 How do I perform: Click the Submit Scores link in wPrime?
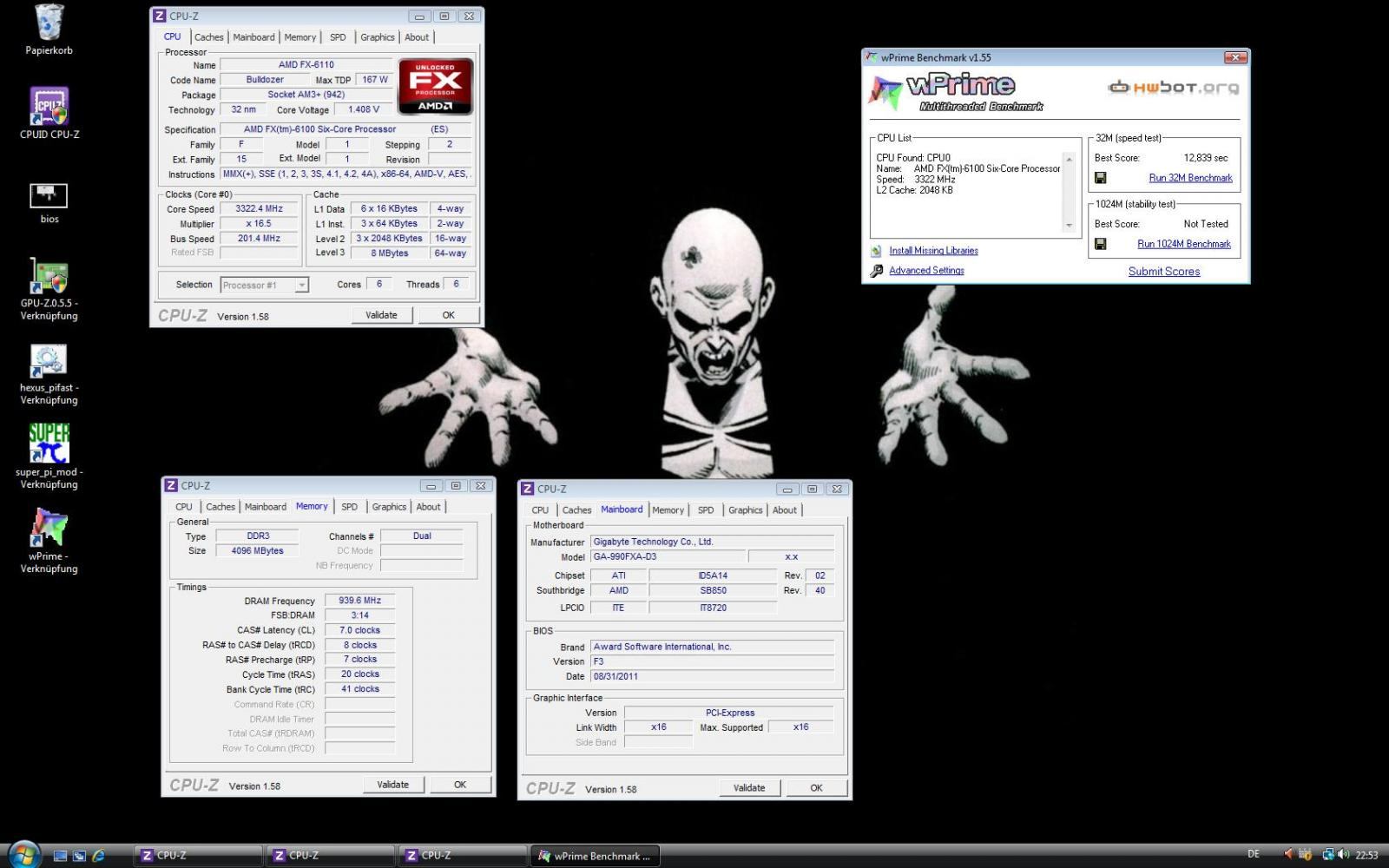coord(1164,272)
